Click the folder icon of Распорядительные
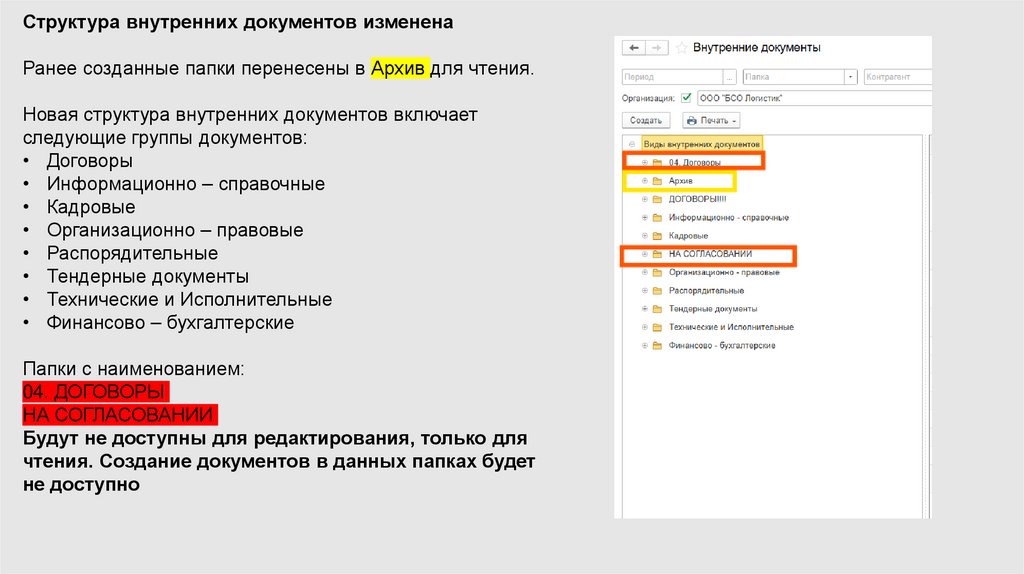The width and height of the screenshot is (1024, 574). [658, 291]
